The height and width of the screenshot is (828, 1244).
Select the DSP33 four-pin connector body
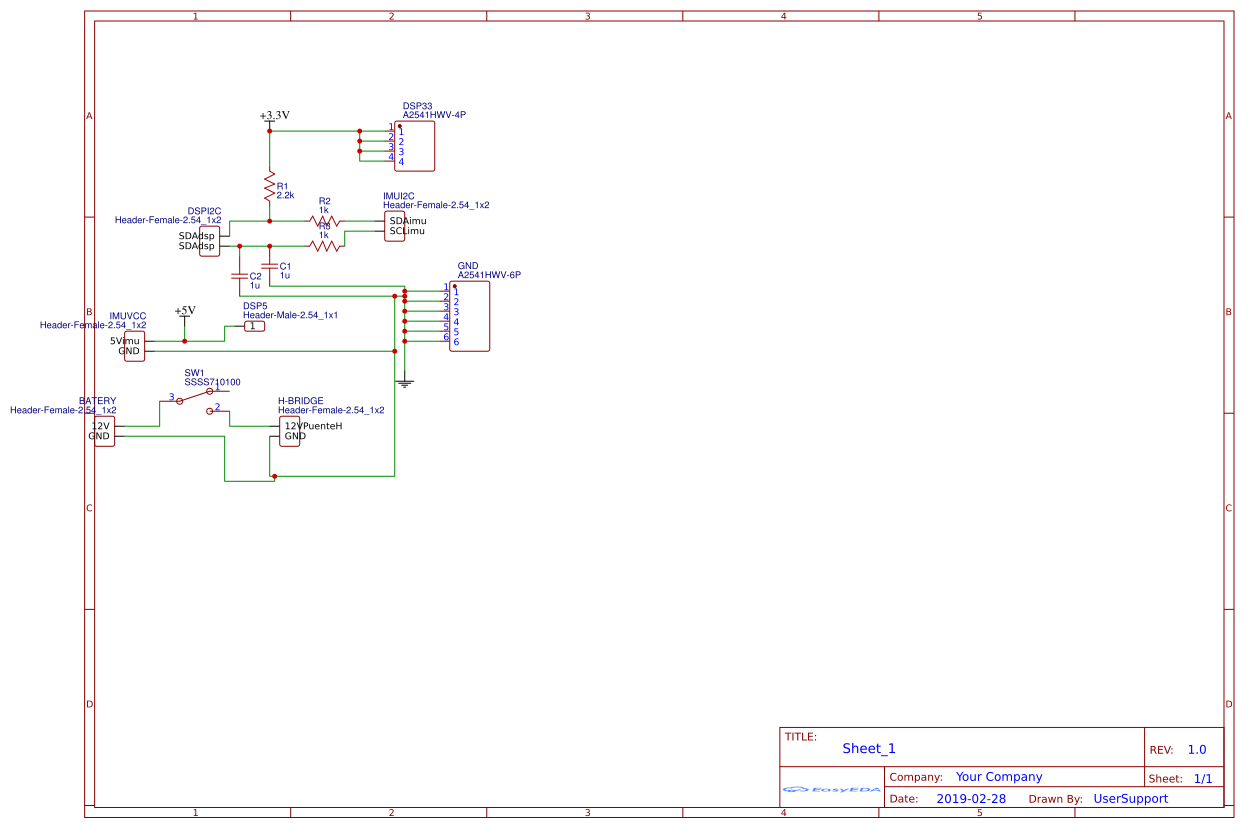[414, 146]
